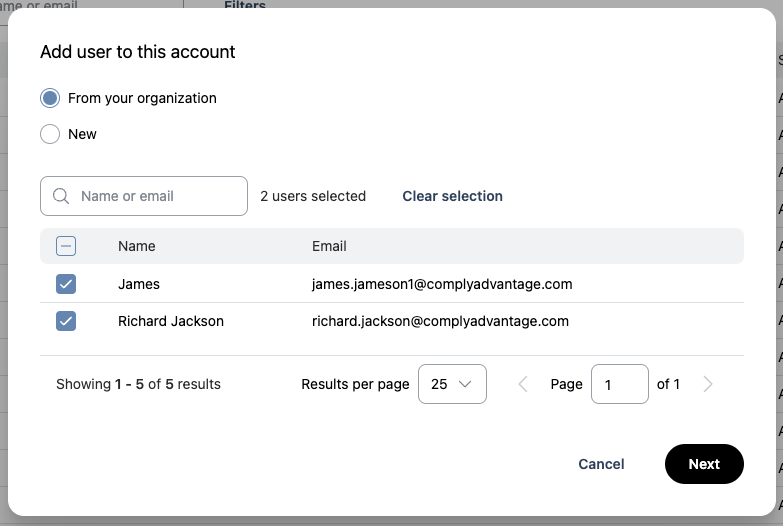Click the Richard Jackson name cell
Image resolution: width=783 pixels, height=526 pixels.
coord(171,321)
